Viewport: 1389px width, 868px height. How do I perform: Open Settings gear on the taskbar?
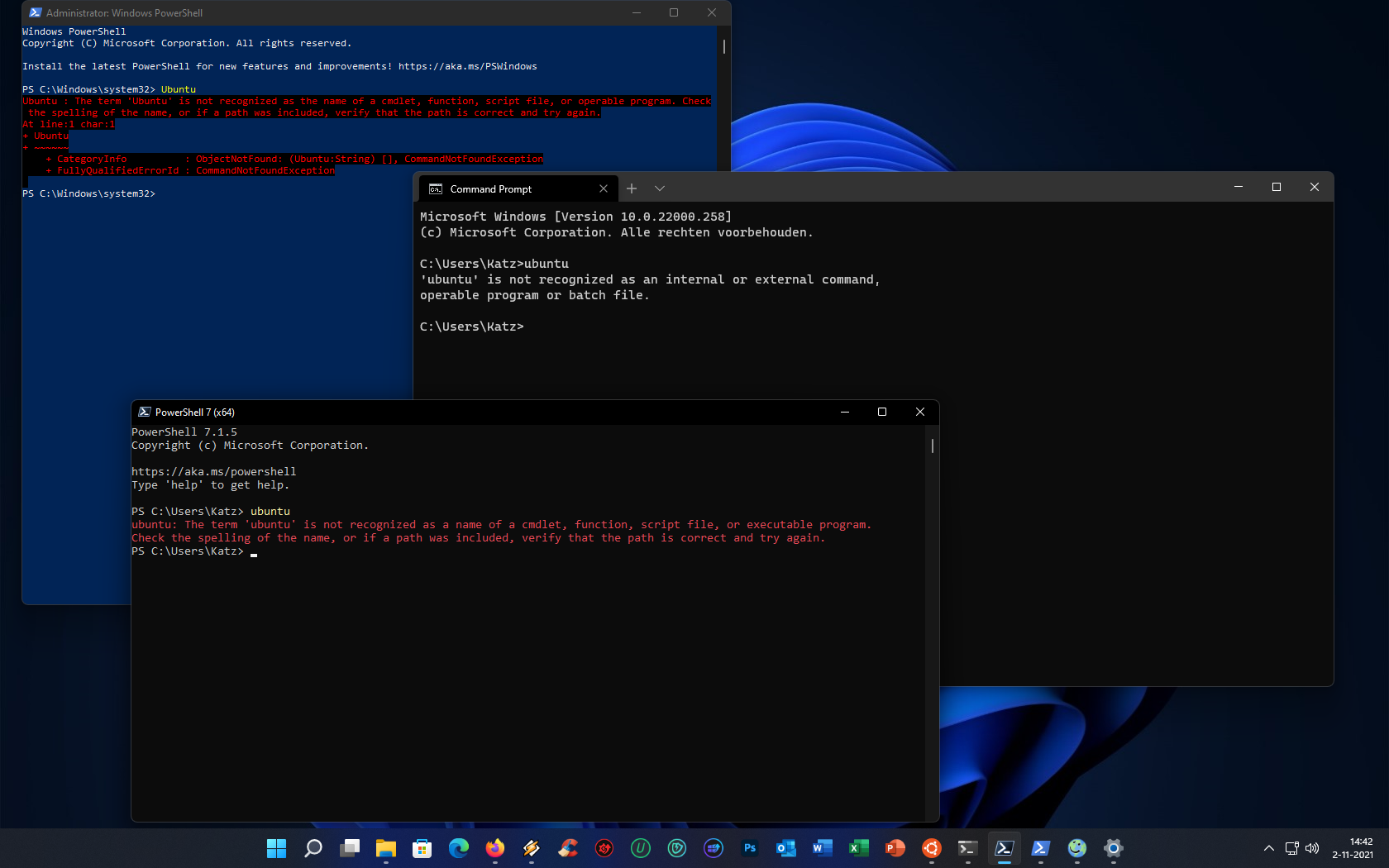[1114, 848]
